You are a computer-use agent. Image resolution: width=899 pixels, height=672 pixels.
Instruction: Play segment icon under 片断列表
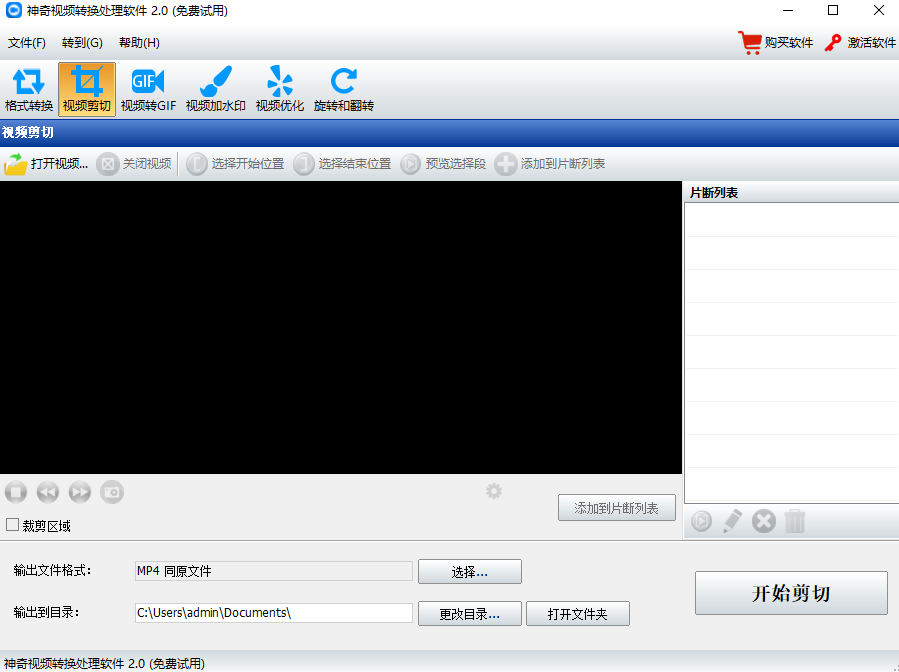[701, 521]
